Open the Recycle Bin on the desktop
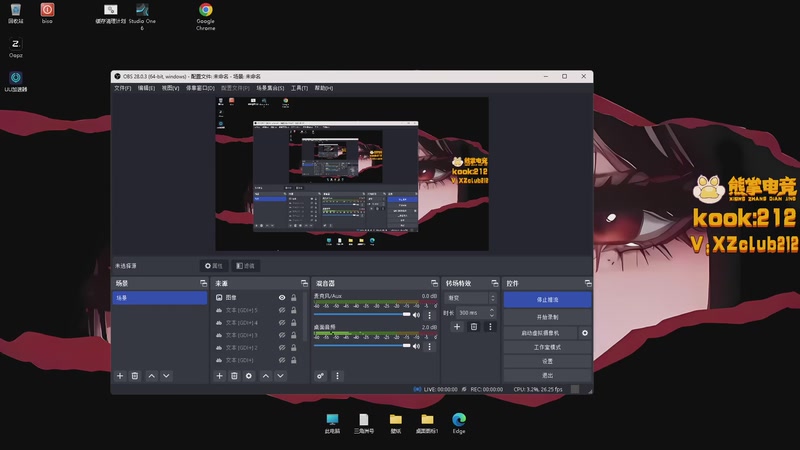 [16, 14]
